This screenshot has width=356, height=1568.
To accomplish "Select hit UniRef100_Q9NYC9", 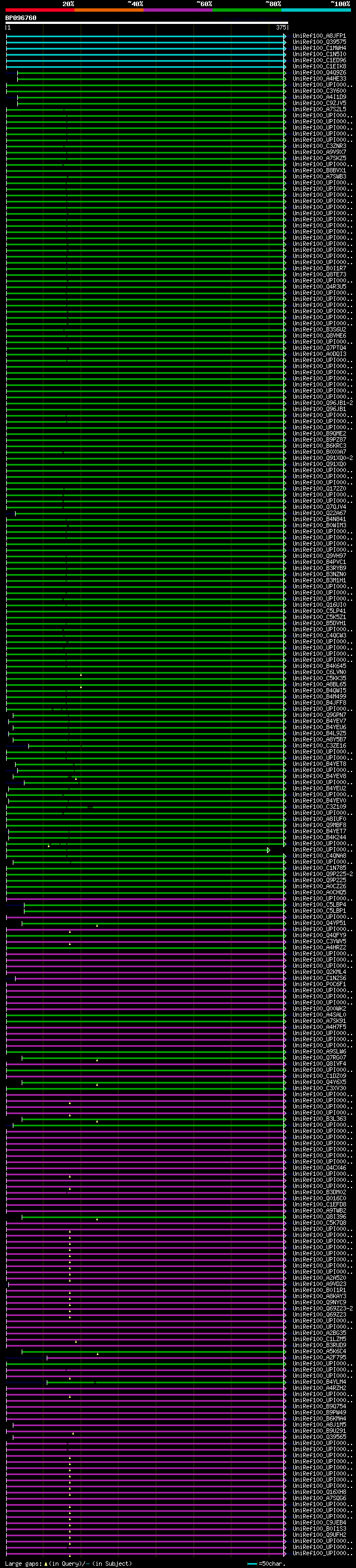I will point(319,1302).
